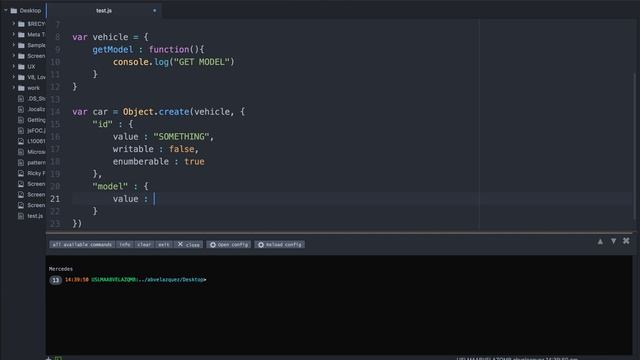Expand the Sample folder arrow
Viewport: 640px width, 360px height.
coord(13,45)
